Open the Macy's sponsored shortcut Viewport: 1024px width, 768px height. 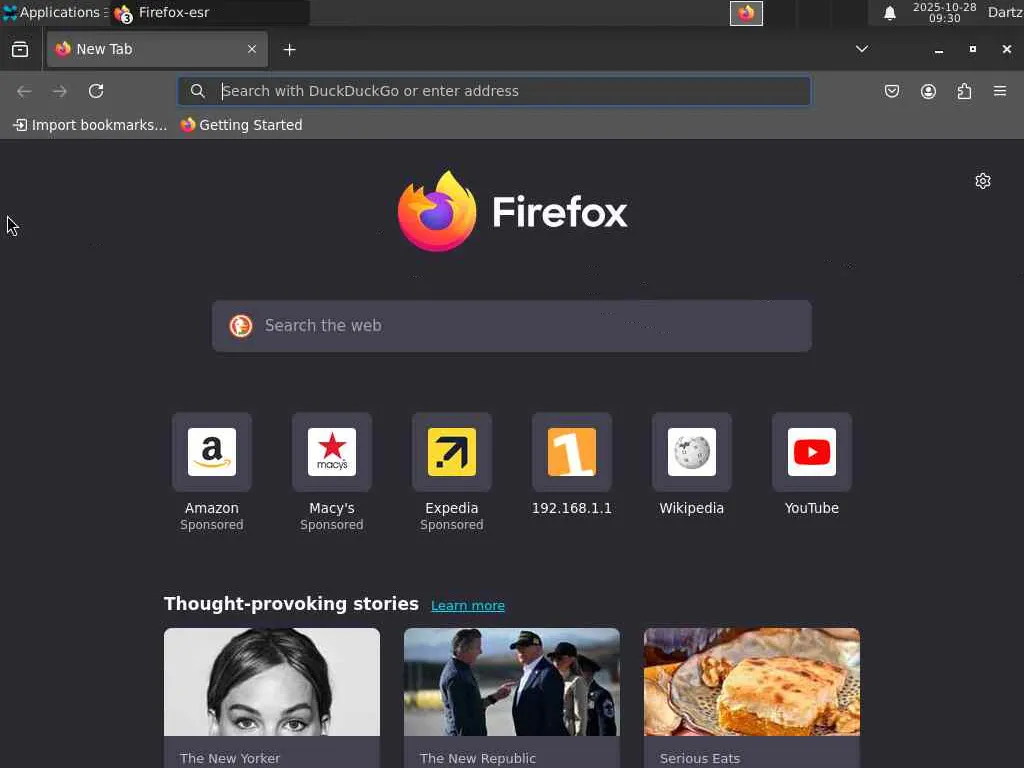pyautogui.click(x=332, y=452)
